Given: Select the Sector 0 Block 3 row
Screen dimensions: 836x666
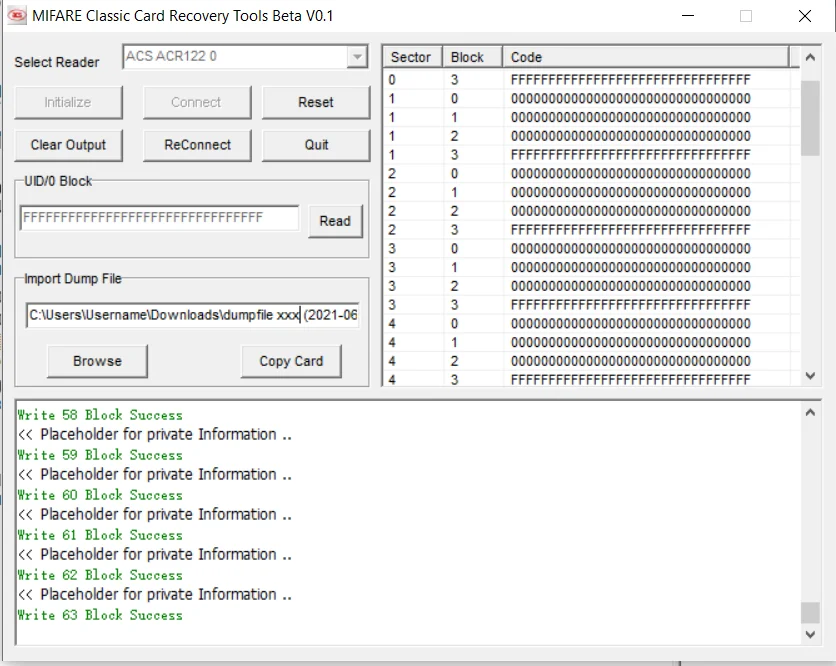Looking at the screenshot, I should (592, 80).
